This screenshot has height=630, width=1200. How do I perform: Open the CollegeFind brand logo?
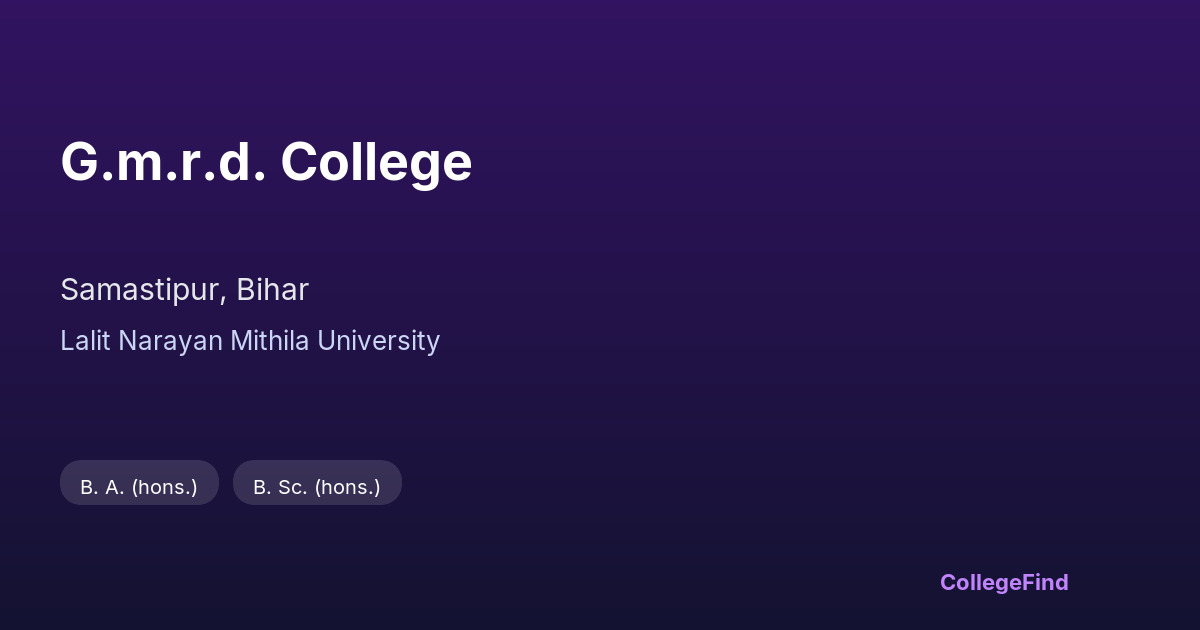(x=1004, y=582)
